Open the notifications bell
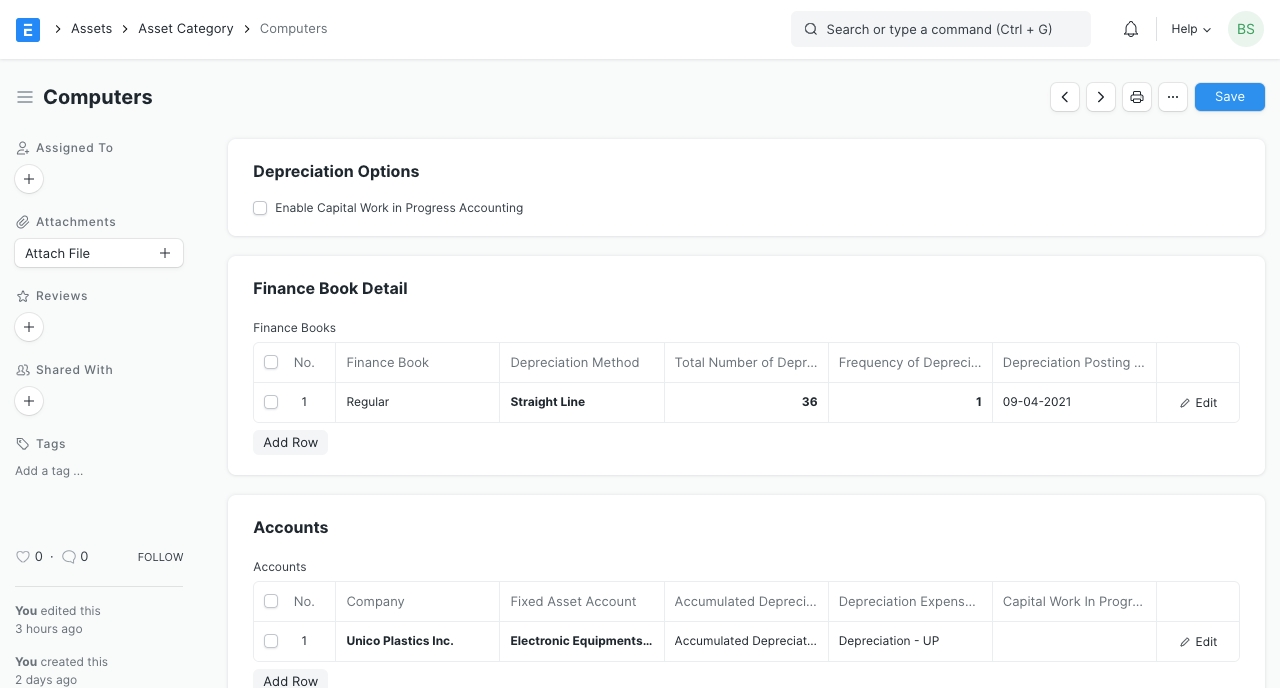Image resolution: width=1280 pixels, height=688 pixels. click(1131, 29)
